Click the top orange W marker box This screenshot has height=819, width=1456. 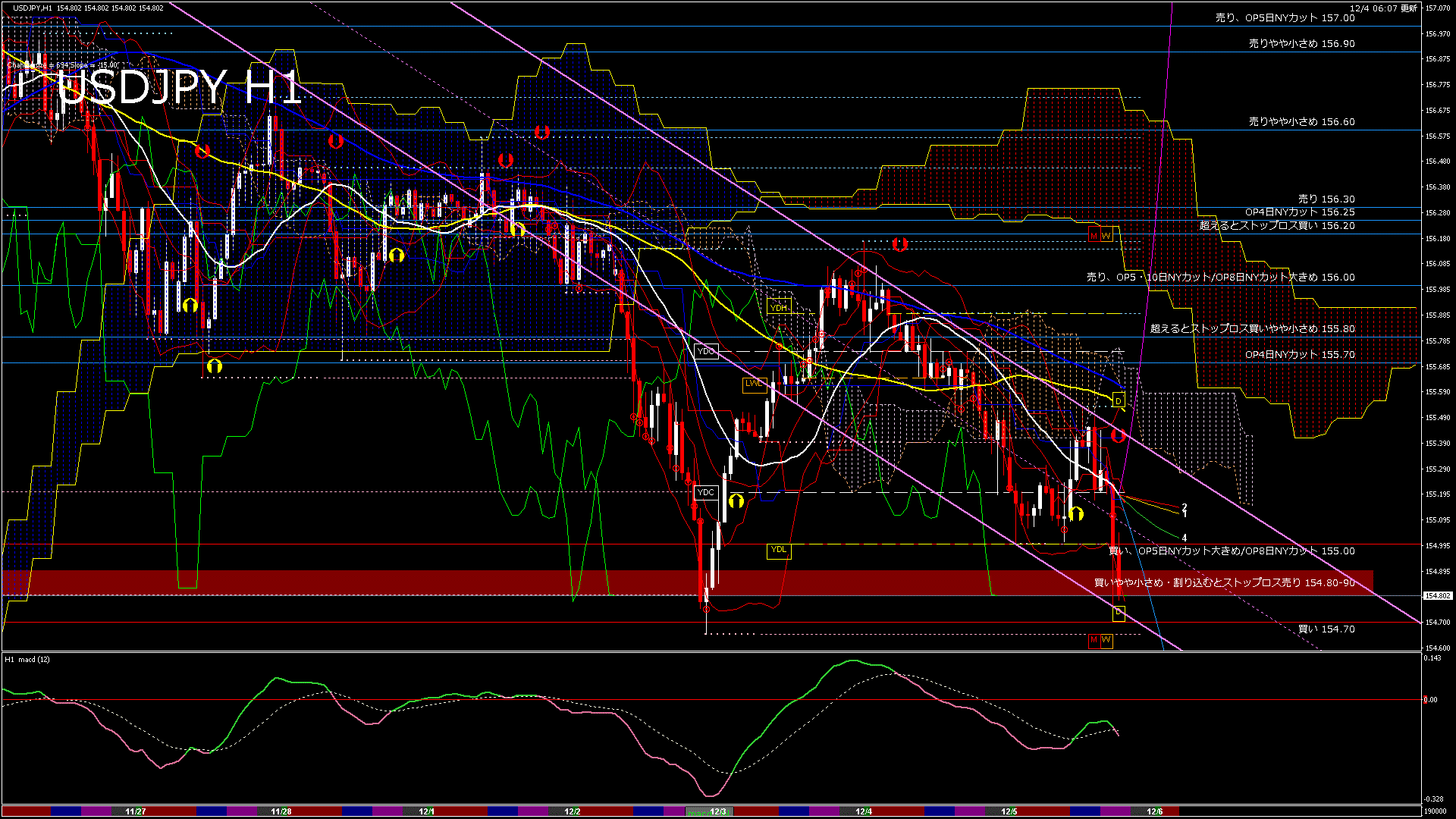[x=1106, y=236]
